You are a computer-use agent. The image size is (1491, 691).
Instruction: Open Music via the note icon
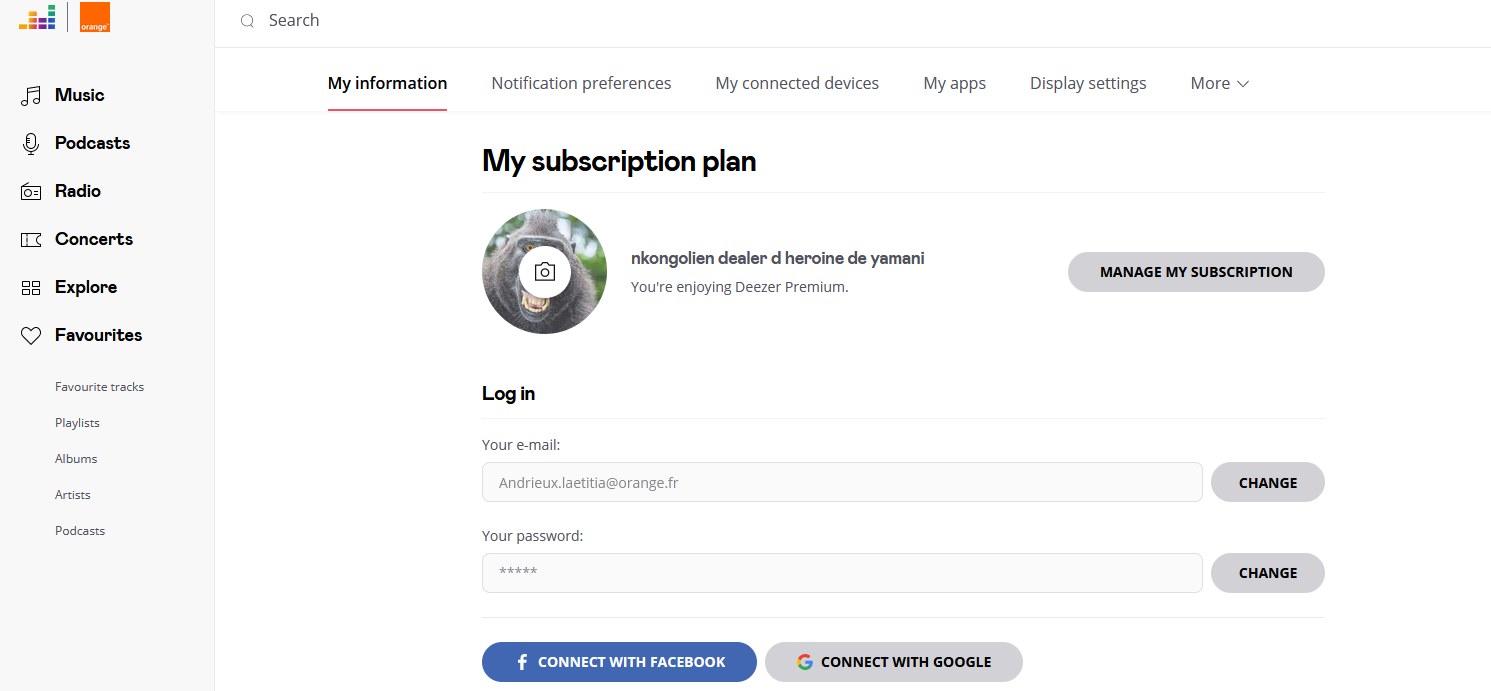31,96
